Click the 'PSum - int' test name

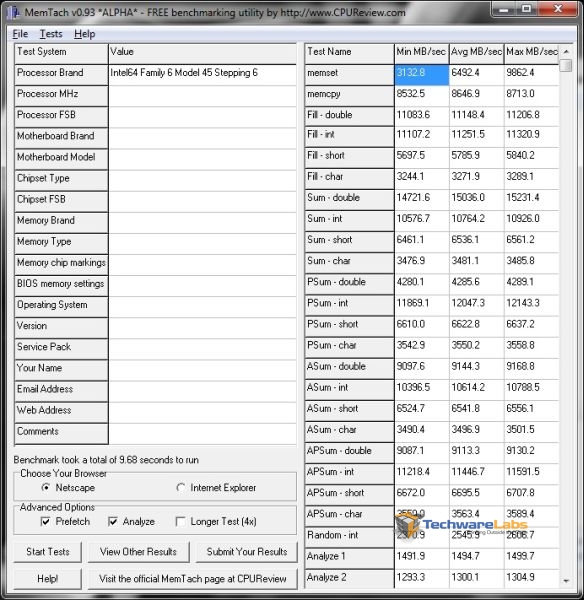pyautogui.click(x=349, y=305)
